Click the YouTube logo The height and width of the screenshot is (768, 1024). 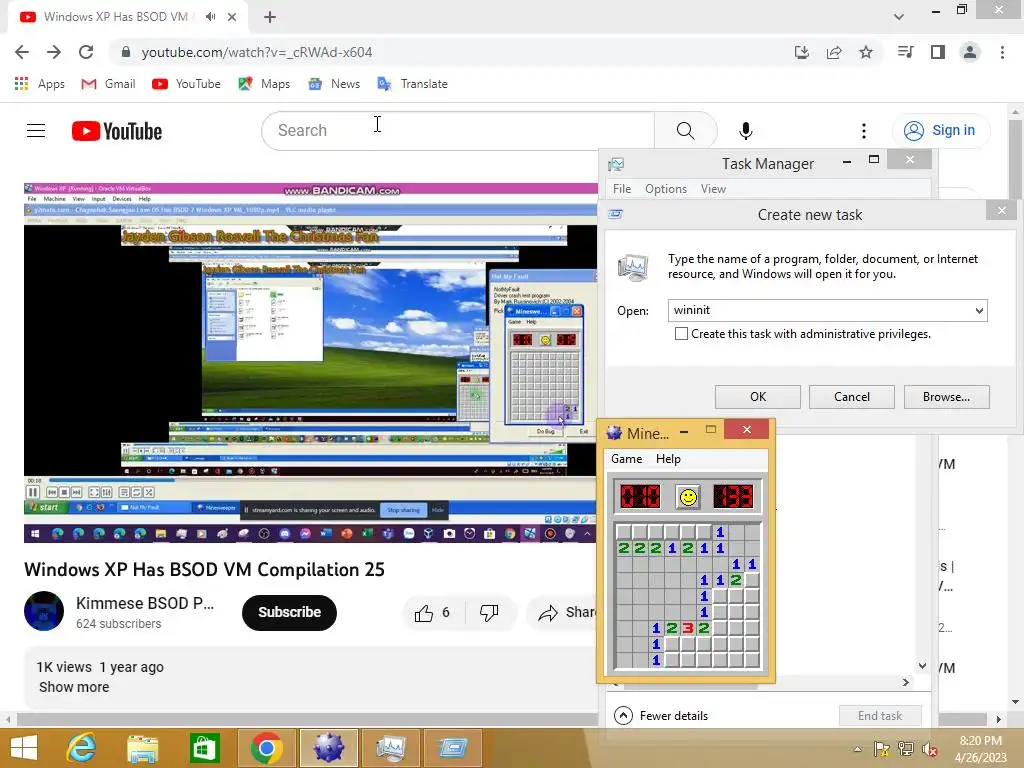pyautogui.click(x=117, y=131)
